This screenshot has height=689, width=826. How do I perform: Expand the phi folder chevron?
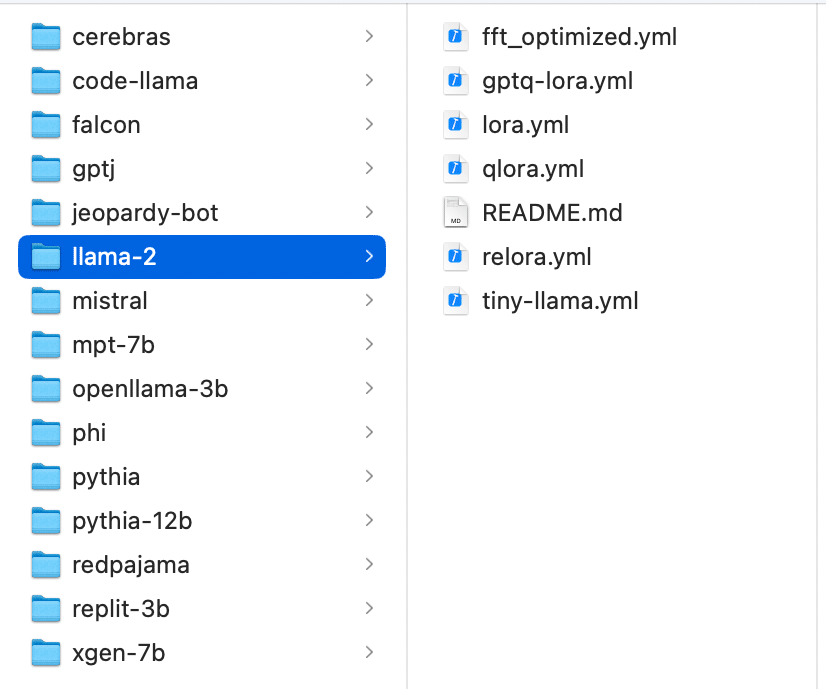click(369, 432)
